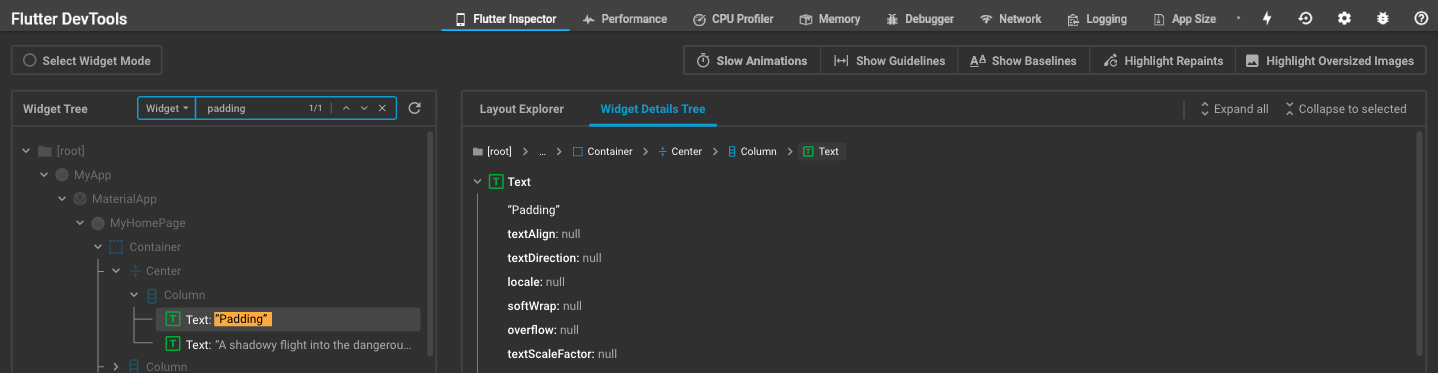
Task: Toggle Slow Animations
Action: point(752,61)
